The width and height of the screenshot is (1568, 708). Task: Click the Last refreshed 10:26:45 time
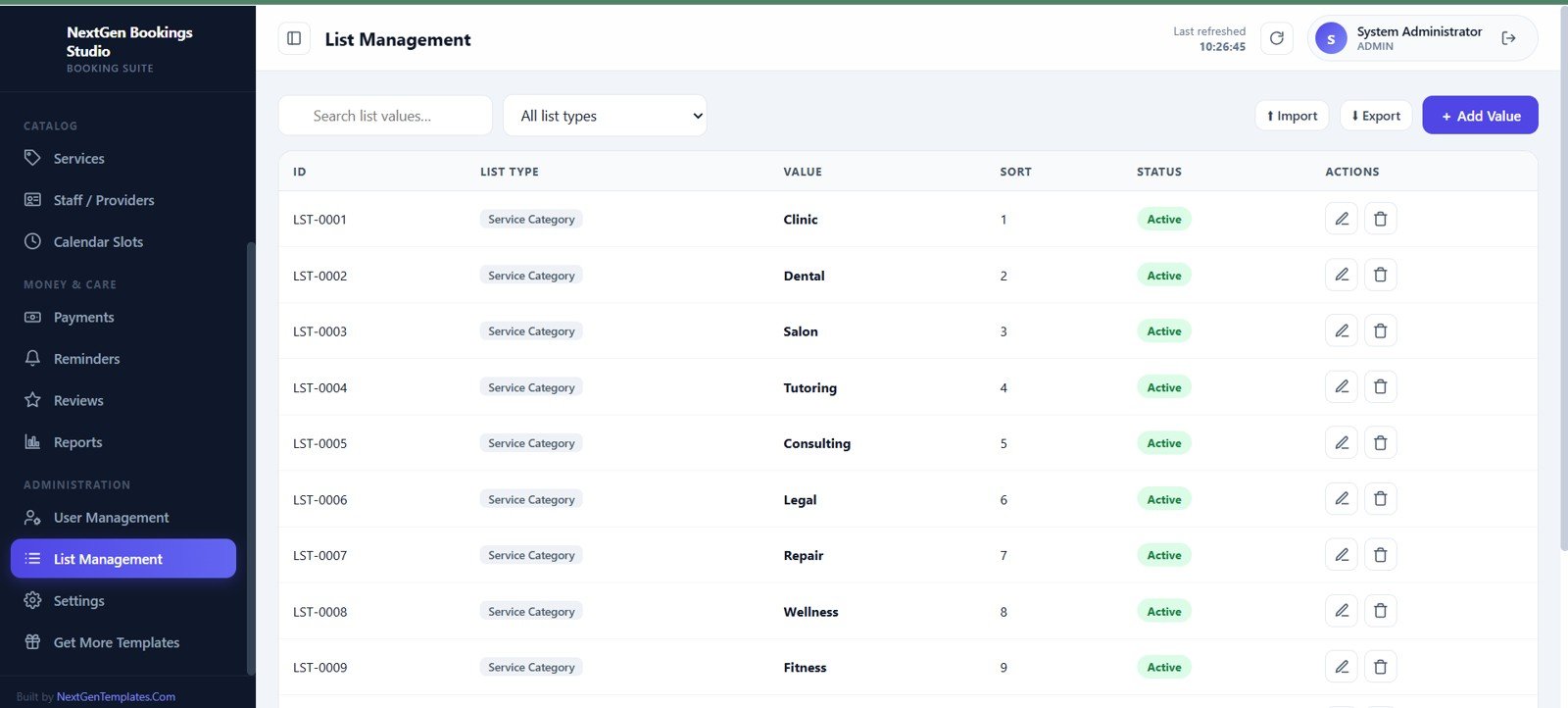tap(1222, 47)
